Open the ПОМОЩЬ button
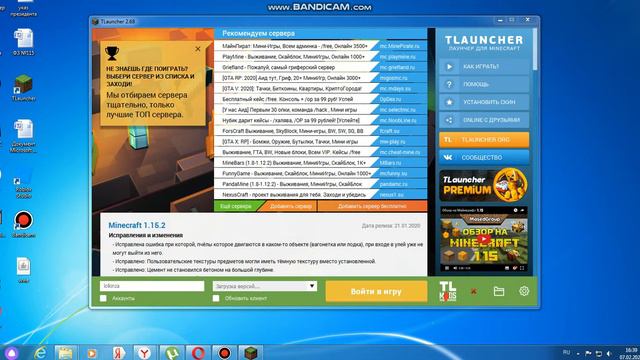The image size is (640, 360). click(x=484, y=84)
